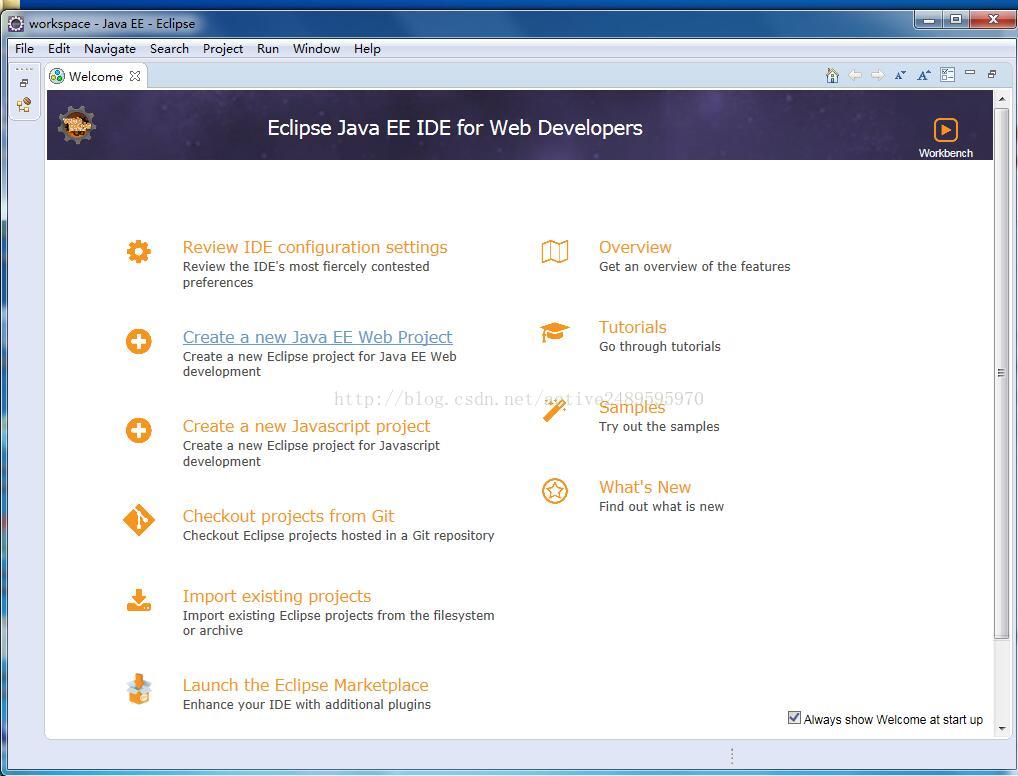
Task: Click the restore view icon in Welcome toolbar
Action: click(x=991, y=74)
